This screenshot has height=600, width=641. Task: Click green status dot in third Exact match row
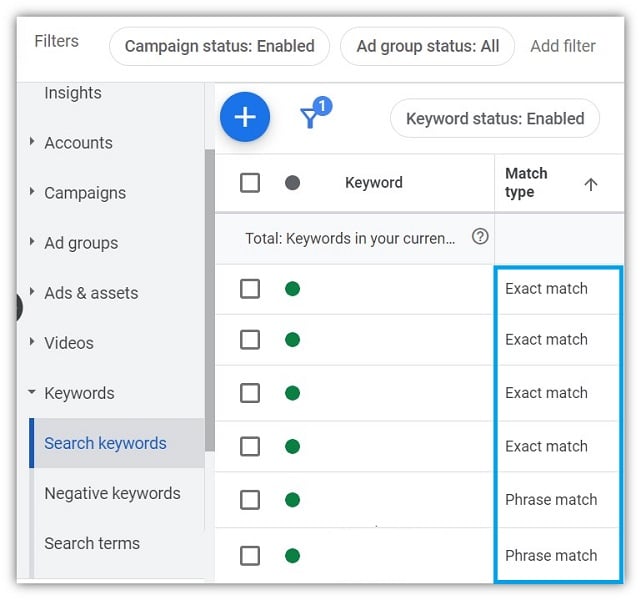click(292, 393)
